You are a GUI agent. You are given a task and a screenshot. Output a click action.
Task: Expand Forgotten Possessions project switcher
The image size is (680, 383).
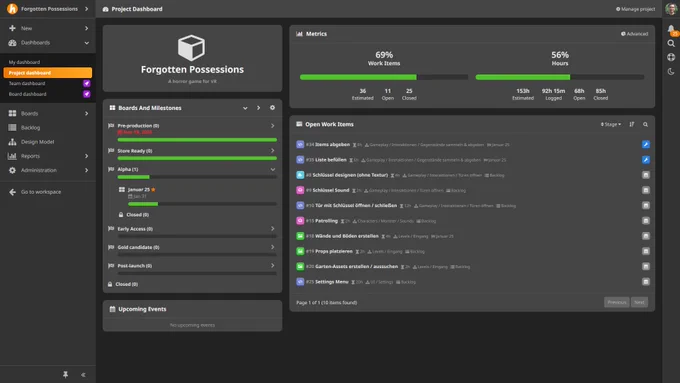coord(86,9)
